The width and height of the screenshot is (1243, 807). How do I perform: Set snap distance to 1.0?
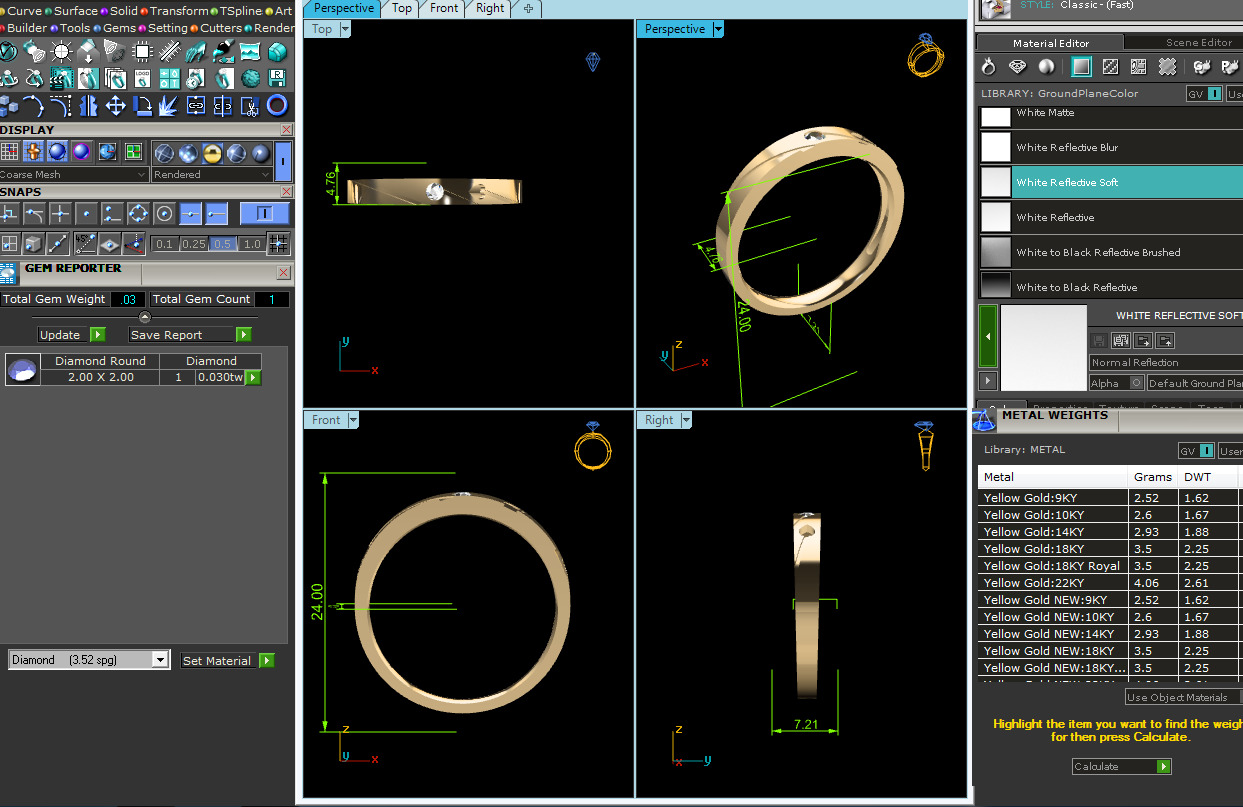[x=252, y=244]
